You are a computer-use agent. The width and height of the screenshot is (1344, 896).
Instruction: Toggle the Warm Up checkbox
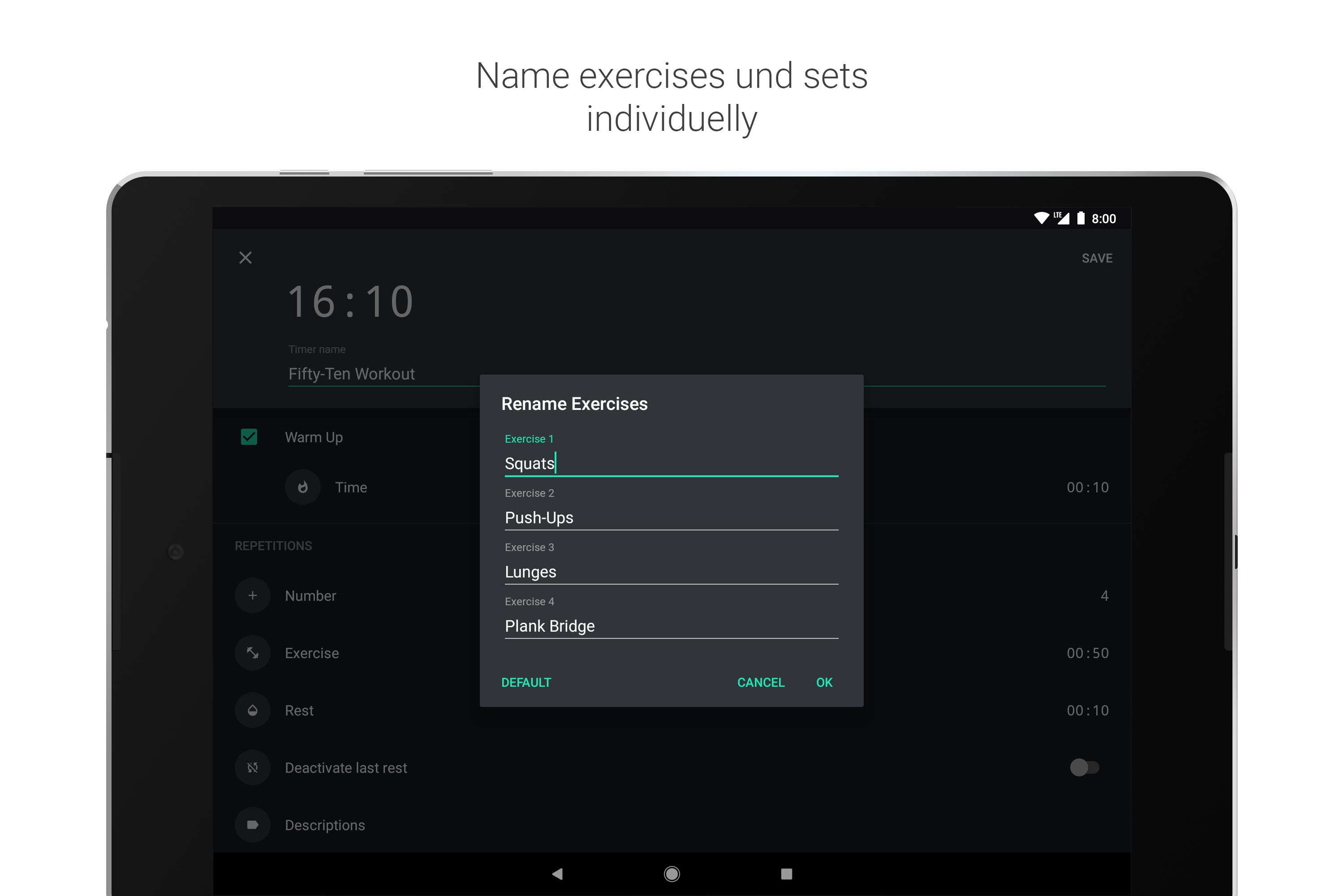pos(249,437)
